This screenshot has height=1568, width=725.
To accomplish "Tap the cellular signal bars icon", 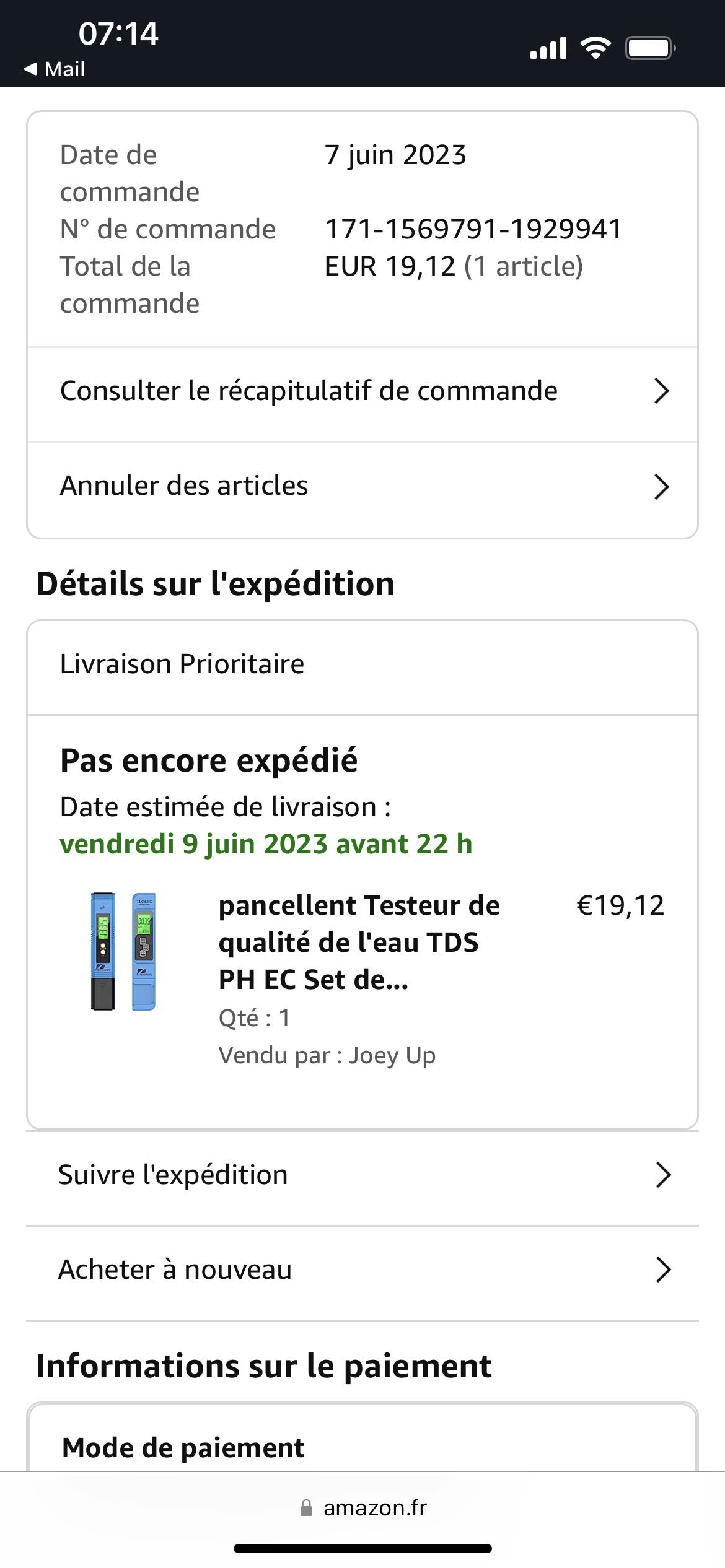I will (x=548, y=48).
